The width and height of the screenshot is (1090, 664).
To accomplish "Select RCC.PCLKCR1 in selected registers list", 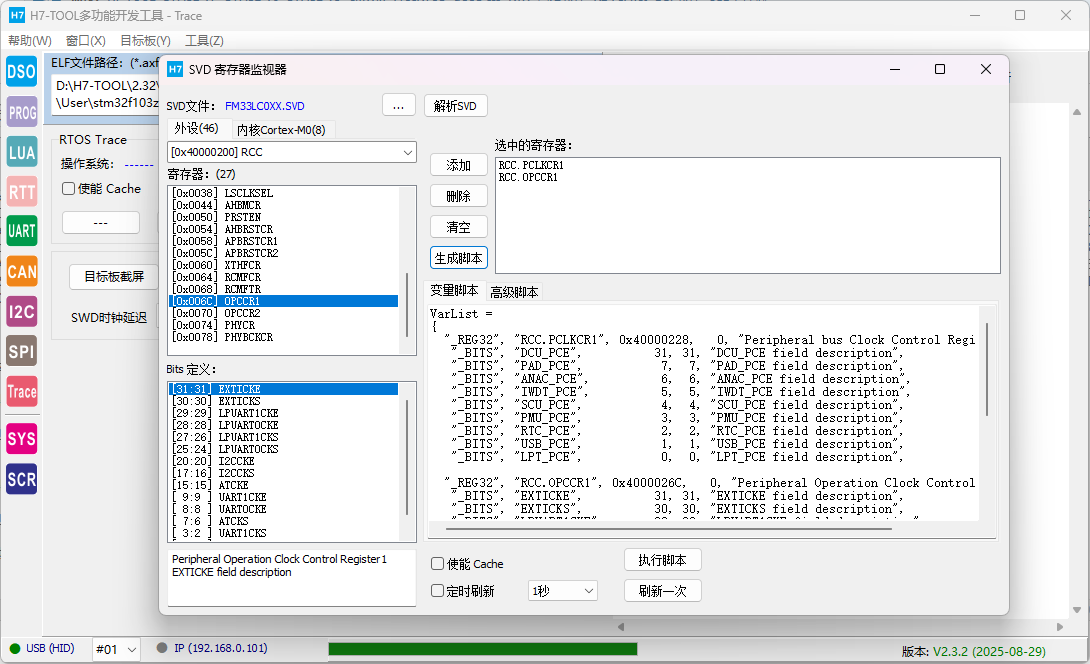I will [531, 165].
